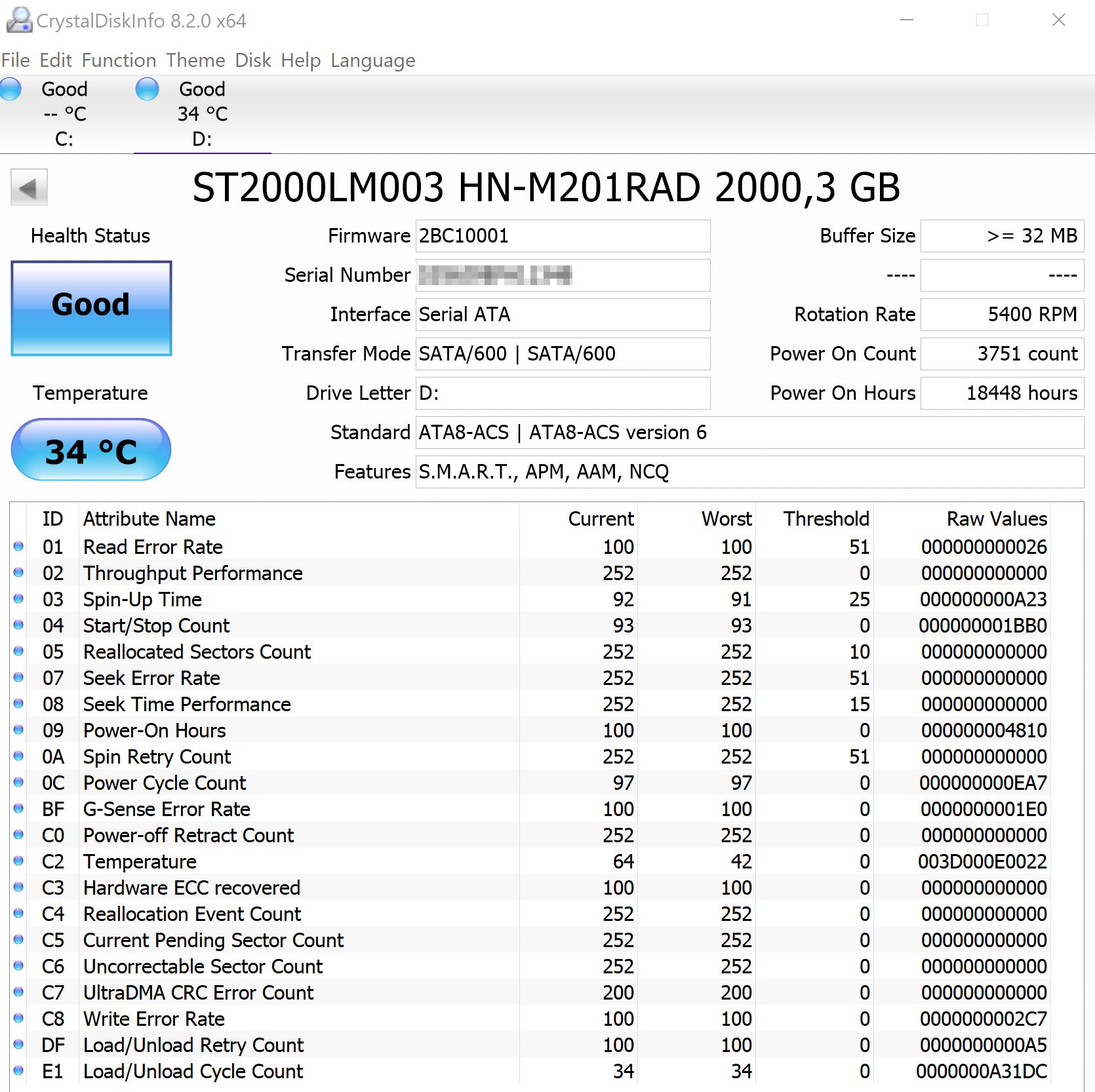Click status dot for Reallocation Event Count
Screen dimensions: 1095x1092
tap(18, 913)
